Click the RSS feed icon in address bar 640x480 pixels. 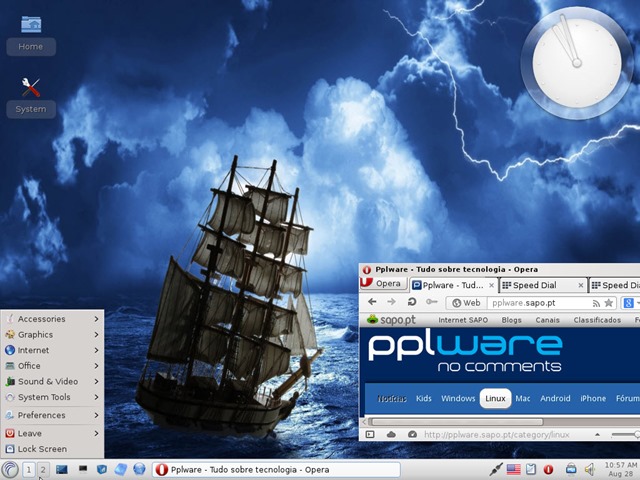(x=596, y=303)
